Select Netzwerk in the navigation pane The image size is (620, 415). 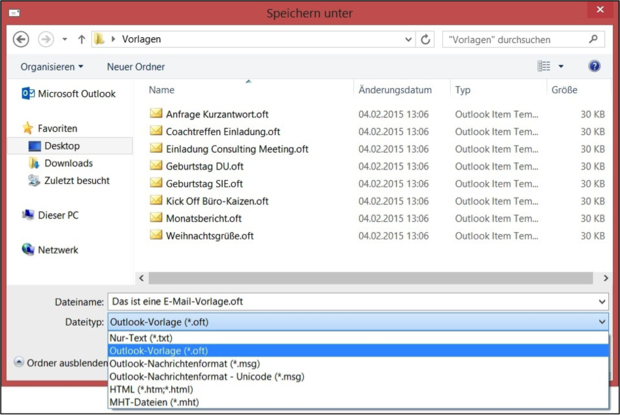point(51,250)
